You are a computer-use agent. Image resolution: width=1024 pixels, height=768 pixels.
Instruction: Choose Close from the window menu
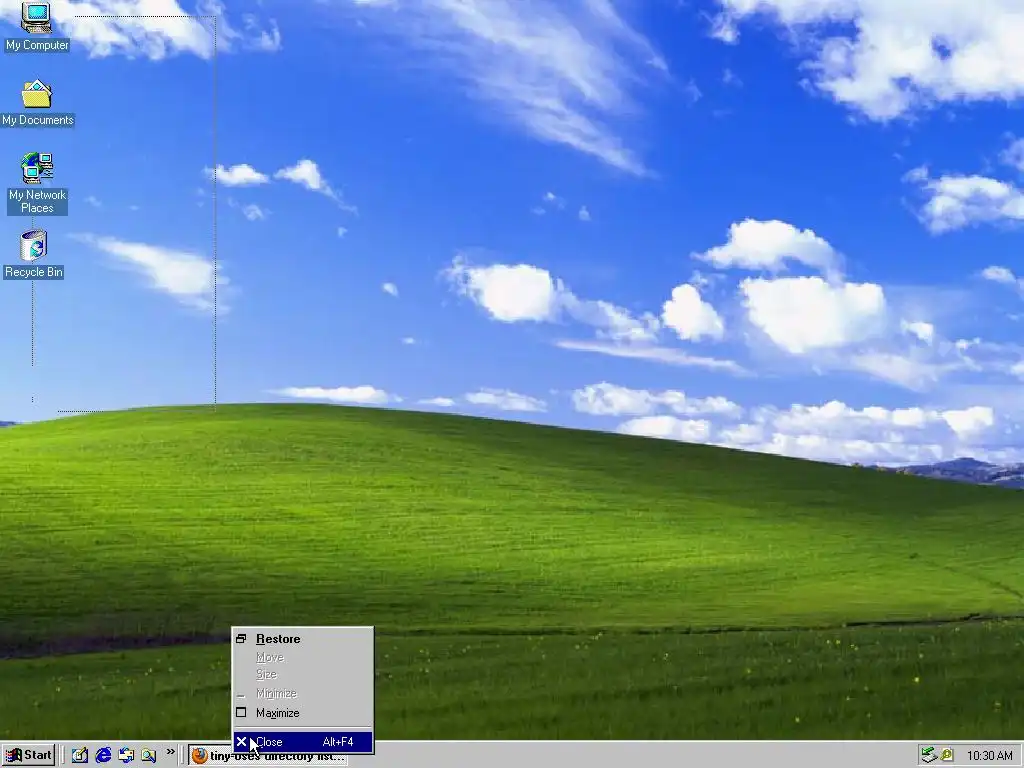tap(303, 742)
